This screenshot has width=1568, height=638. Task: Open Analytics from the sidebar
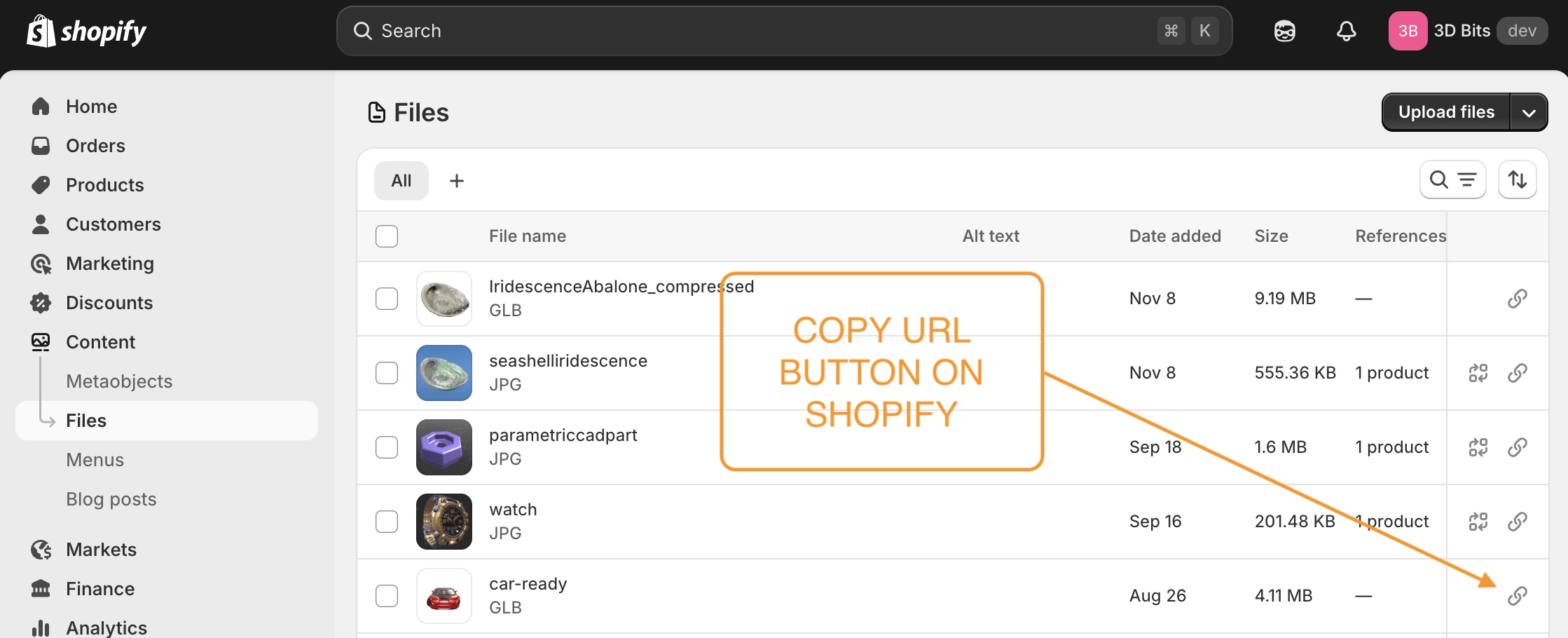pyautogui.click(x=105, y=626)
